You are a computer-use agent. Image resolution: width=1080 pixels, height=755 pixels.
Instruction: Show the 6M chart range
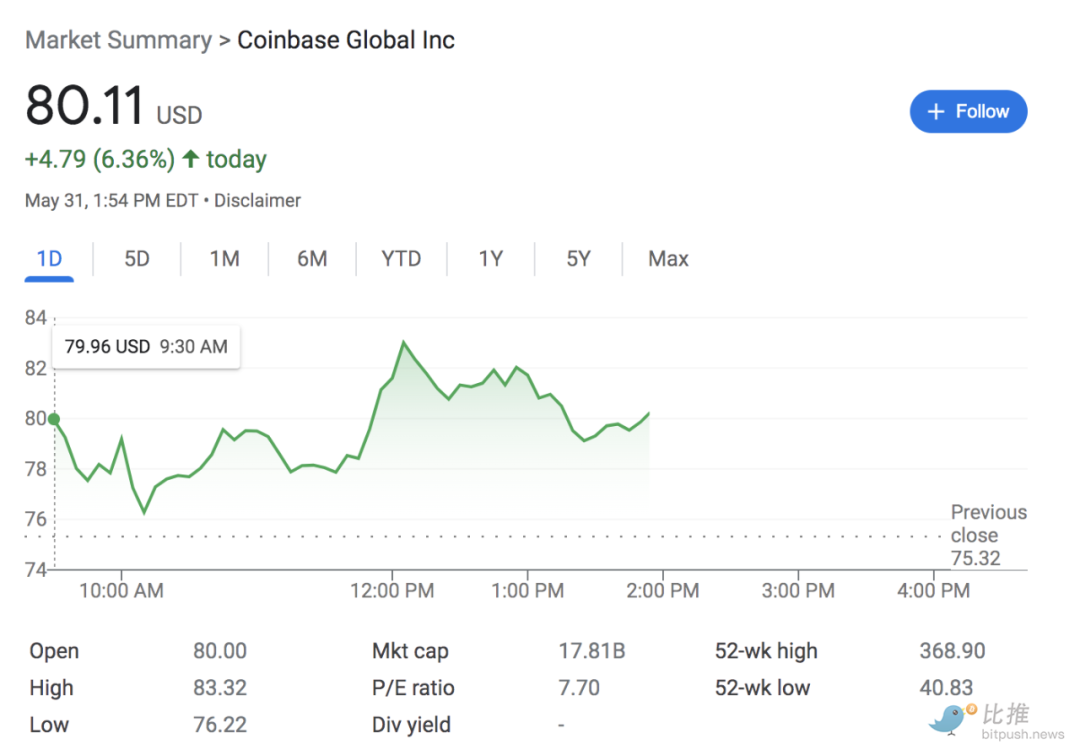tap(312, 259)
